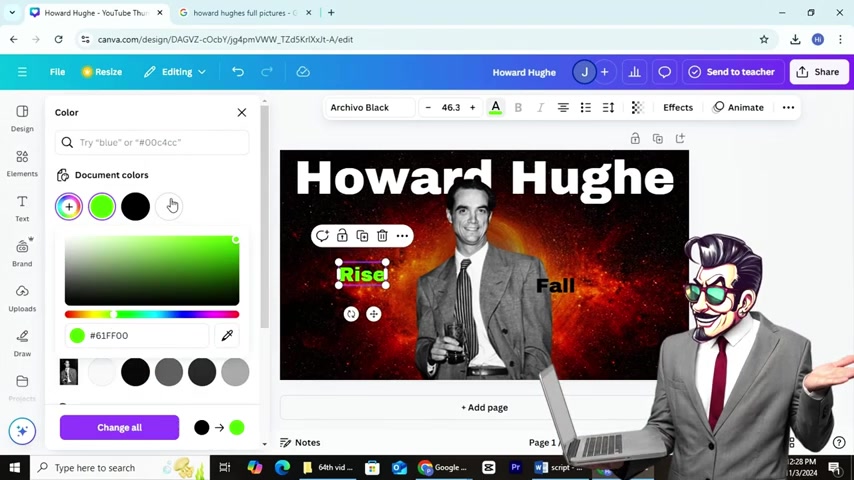Click the Share button
Image resolution: width=854 pixels, height=480 pixels.
819,72
